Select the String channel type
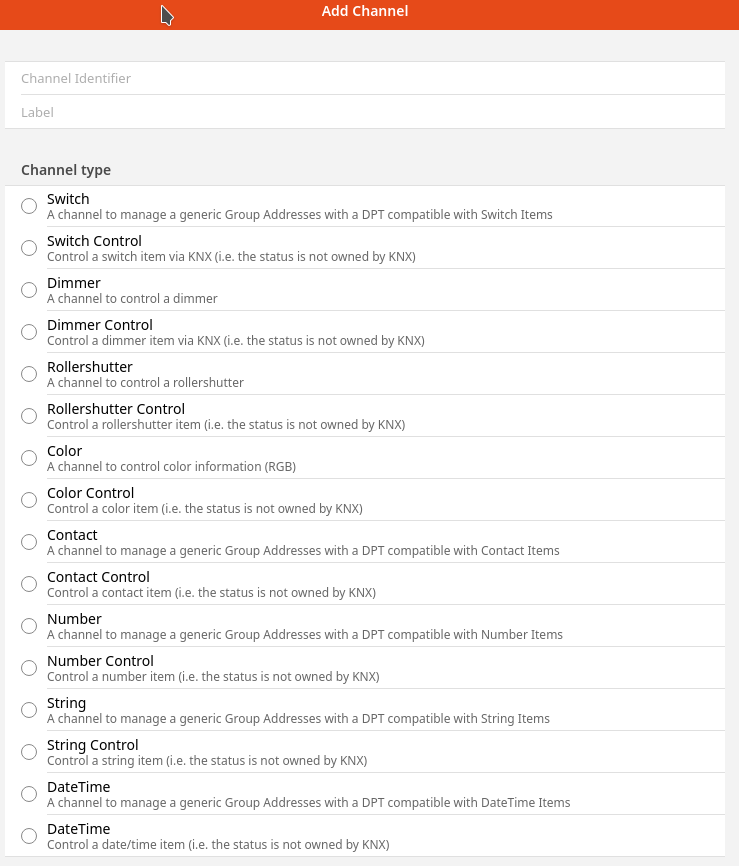The height and width of the screenshot is (866, 739). click(29, 710)
